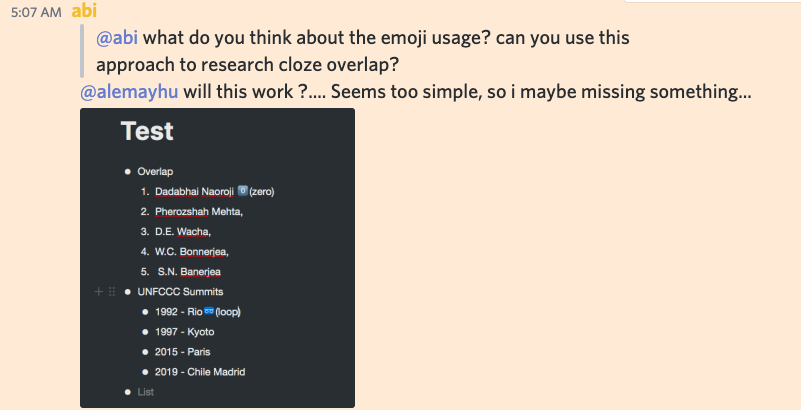Screen dimensions: 801x410
Task: Click the Overlap bullet item
Action: (x=155, y=172)
